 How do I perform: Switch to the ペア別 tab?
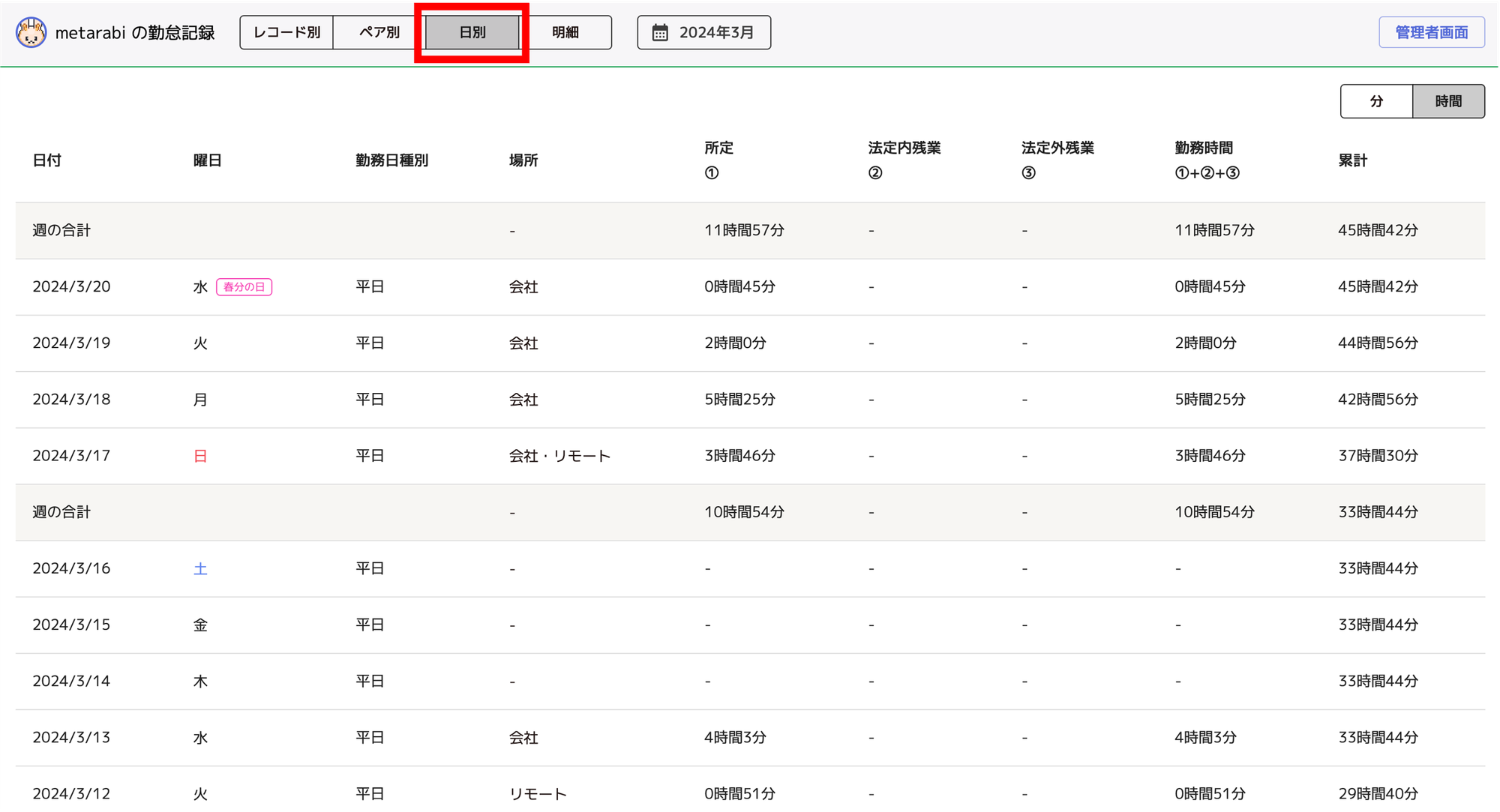click(x=379, y=32)
